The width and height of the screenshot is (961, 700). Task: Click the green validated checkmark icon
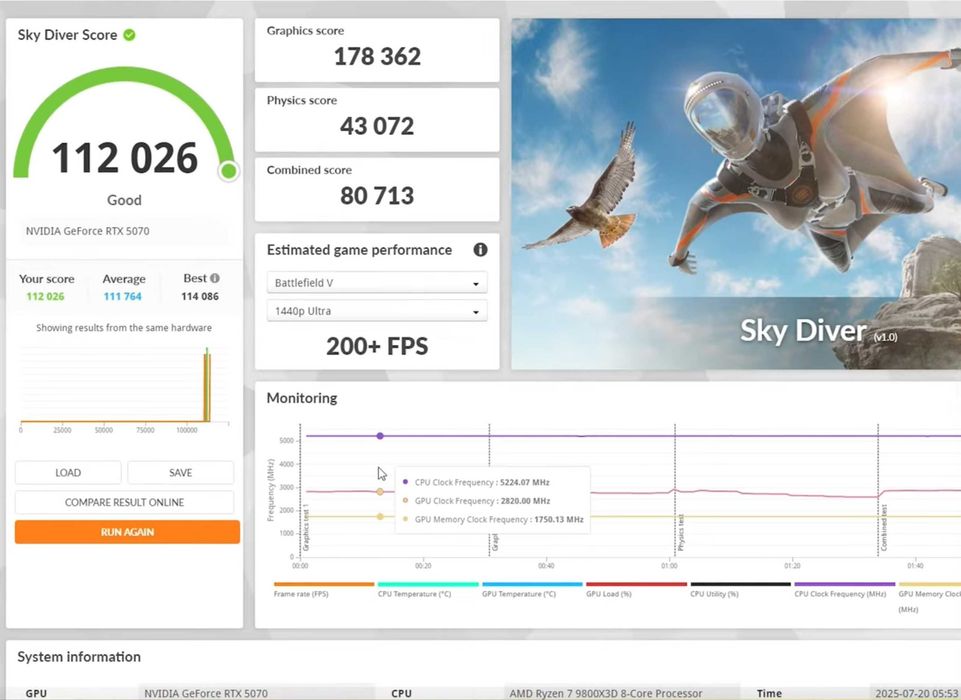tap(129, 35)
